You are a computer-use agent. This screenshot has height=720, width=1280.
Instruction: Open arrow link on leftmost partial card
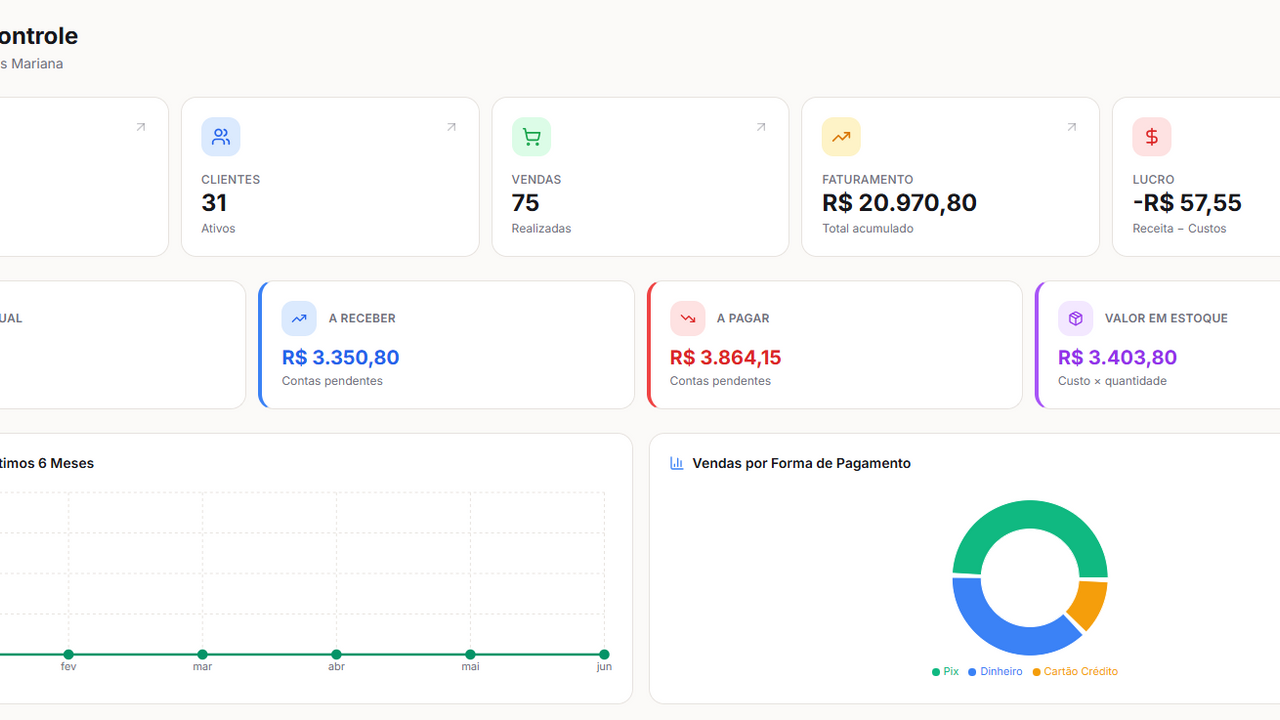[141, 127]
